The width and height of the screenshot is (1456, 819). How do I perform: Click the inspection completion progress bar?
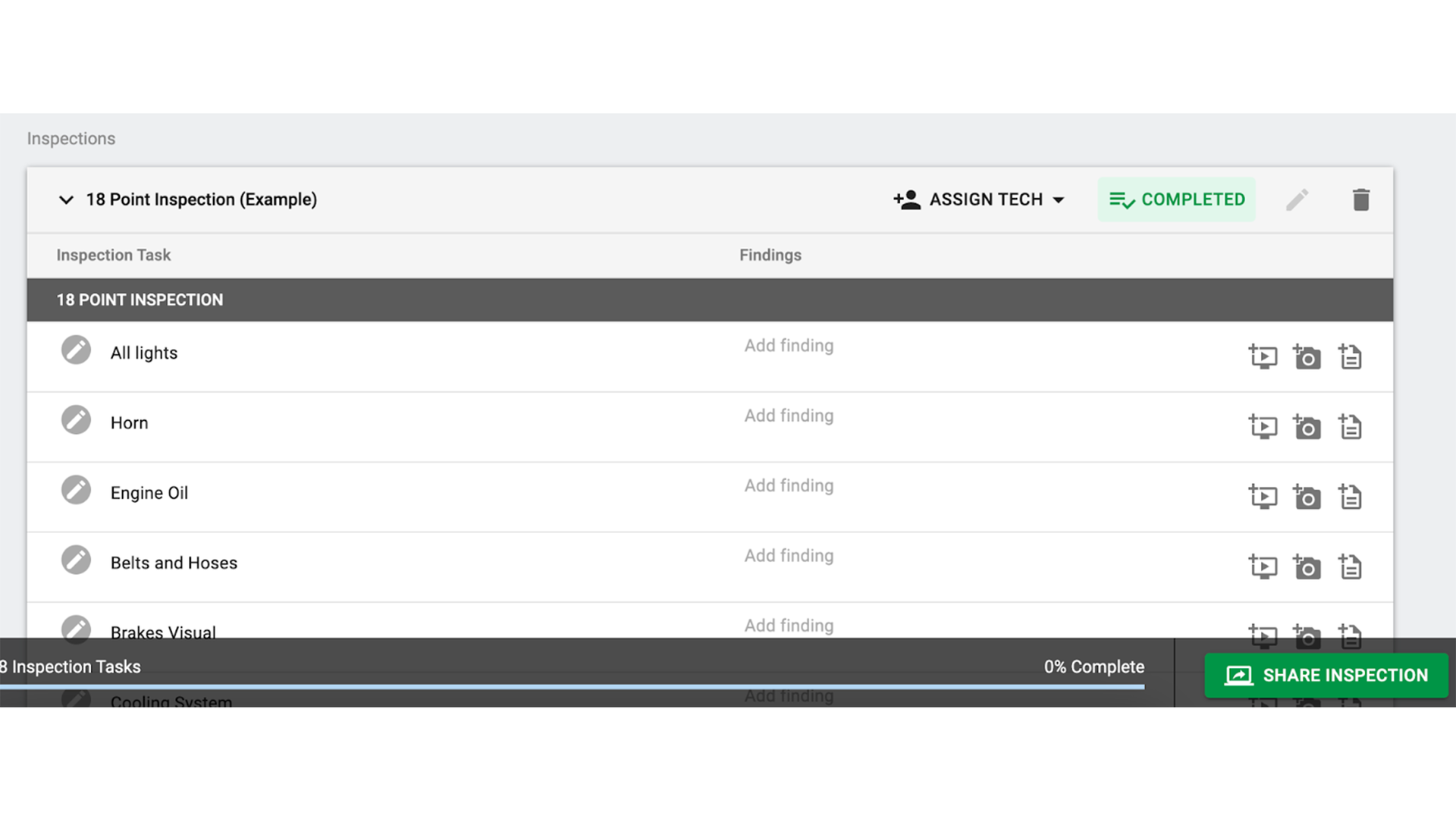click(x=572, y=687)
